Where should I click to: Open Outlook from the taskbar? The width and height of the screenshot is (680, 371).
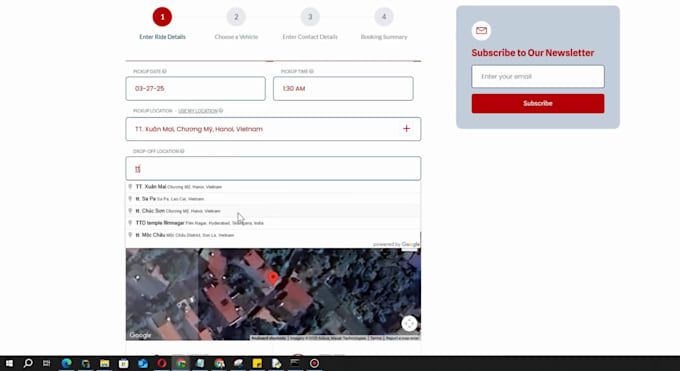pos(143,363)
